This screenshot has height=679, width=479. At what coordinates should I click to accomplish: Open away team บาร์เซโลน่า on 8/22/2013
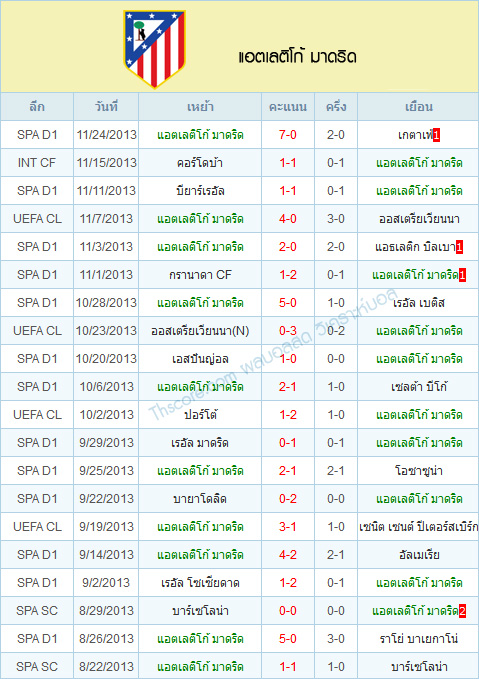(419, 667)
